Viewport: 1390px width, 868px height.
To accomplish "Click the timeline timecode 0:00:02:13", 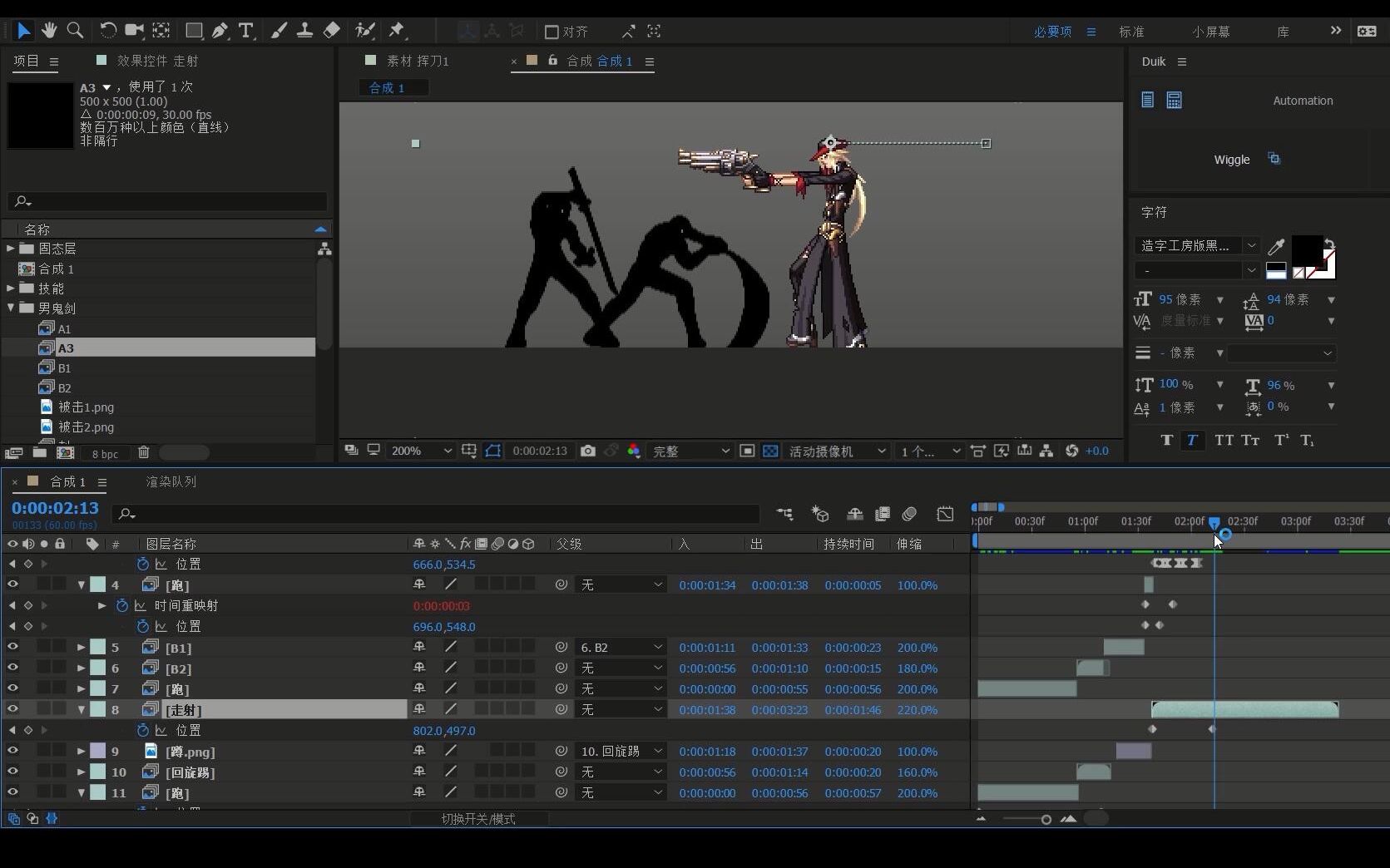I will pyautogui.click(x=55, y=508).
